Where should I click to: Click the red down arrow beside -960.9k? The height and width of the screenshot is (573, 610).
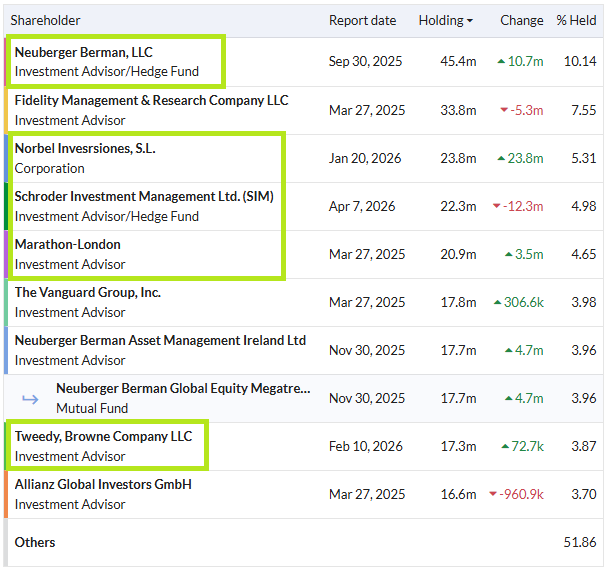pyautogui.click(x=493, y=494)
